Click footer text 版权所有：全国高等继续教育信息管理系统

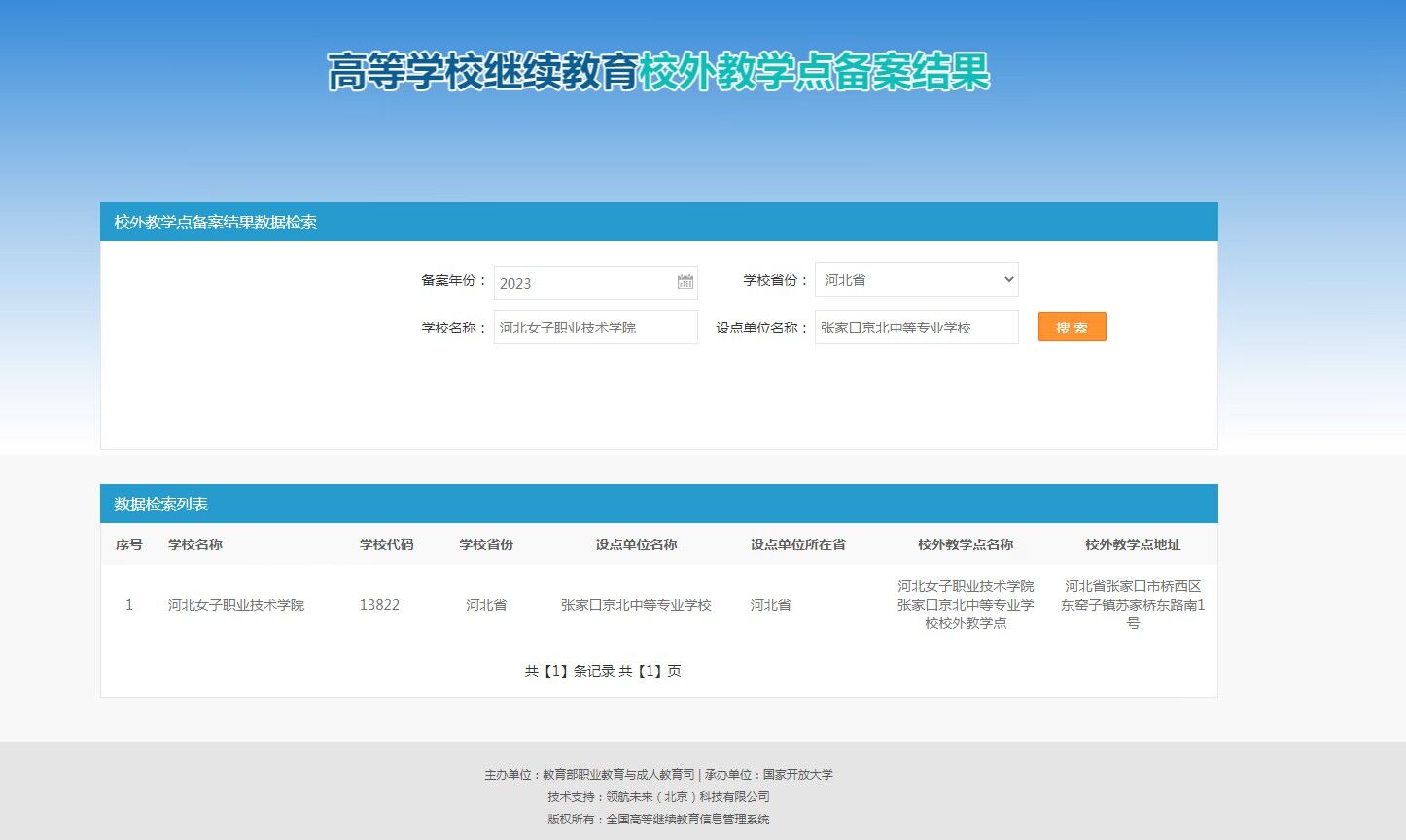point(658,820)
